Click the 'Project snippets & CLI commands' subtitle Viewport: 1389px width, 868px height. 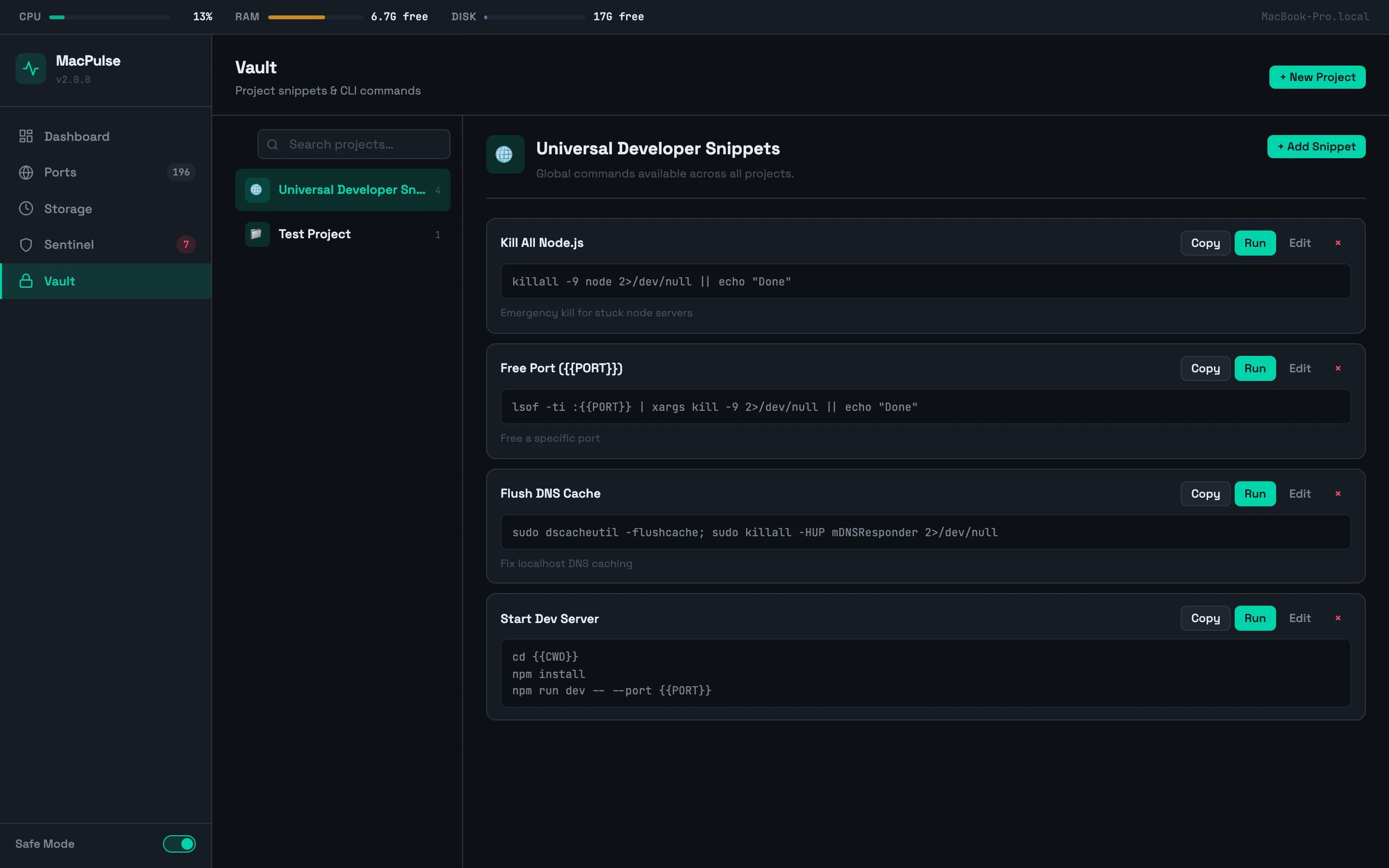328,91
